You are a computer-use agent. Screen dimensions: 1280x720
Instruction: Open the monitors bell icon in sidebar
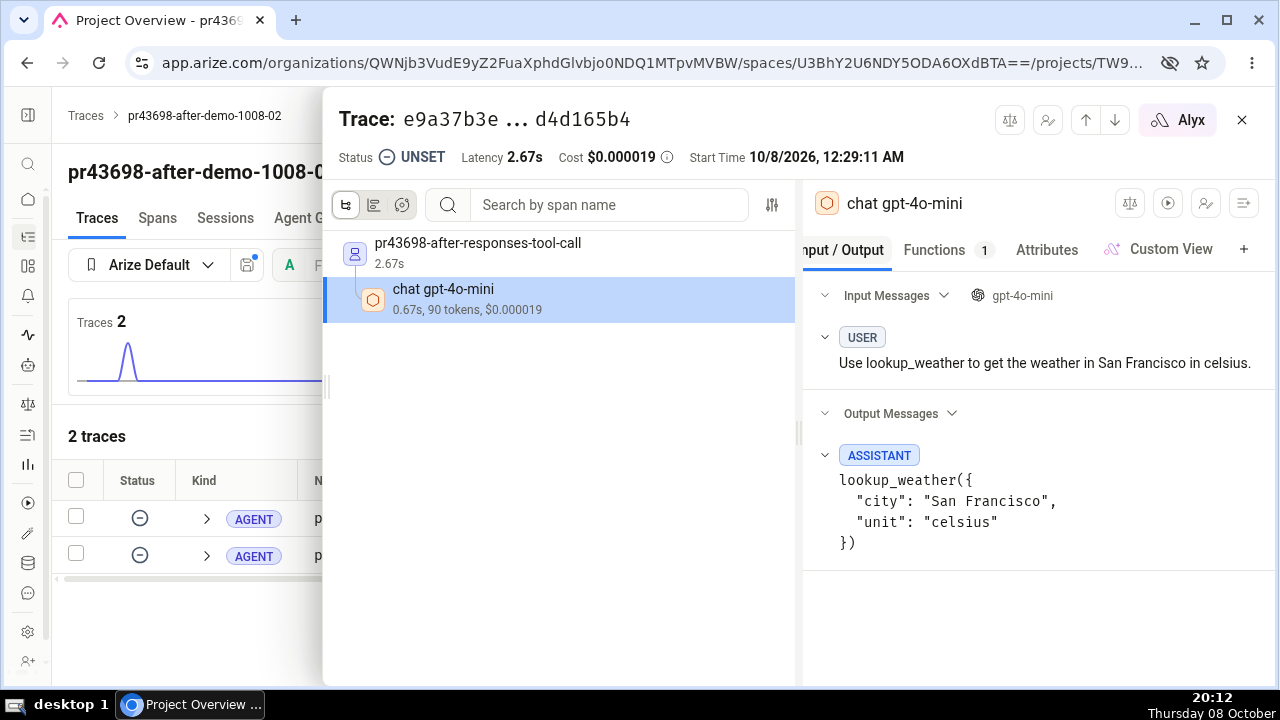pyautogui.click(x=28, y=296)
